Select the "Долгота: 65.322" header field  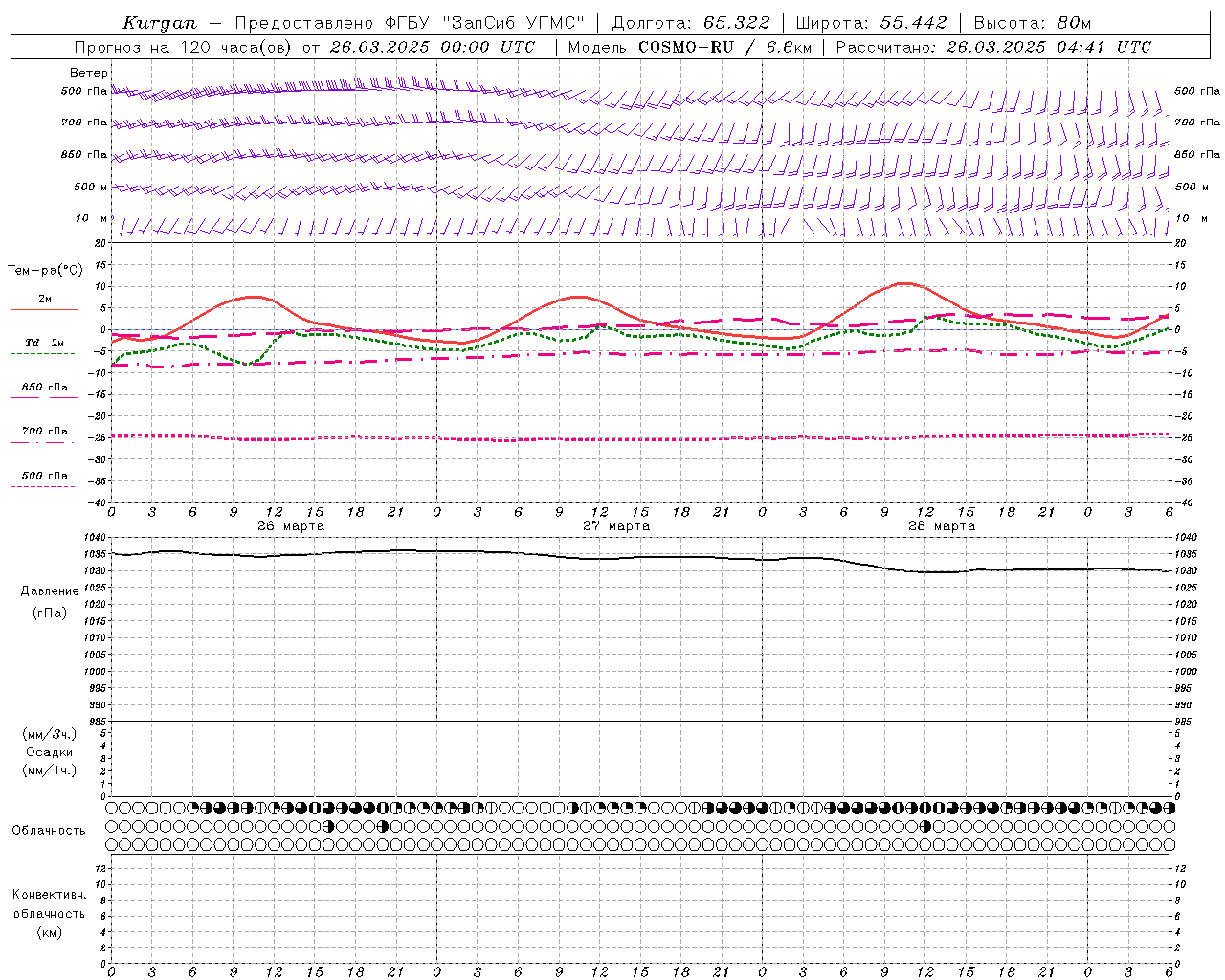pyautogui.click(x=690, y=23)
